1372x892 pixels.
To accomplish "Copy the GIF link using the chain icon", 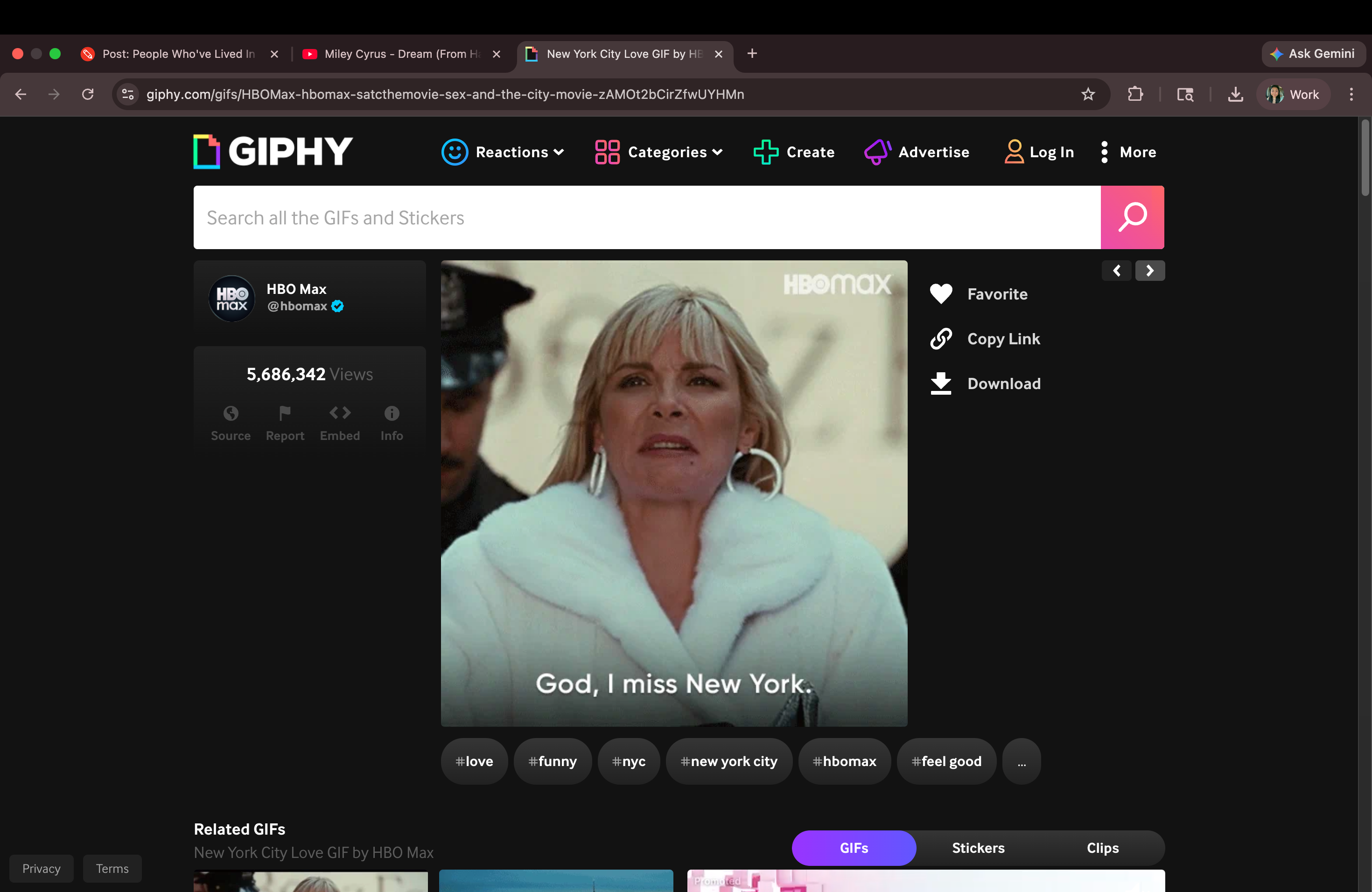I will click(941, 339).
